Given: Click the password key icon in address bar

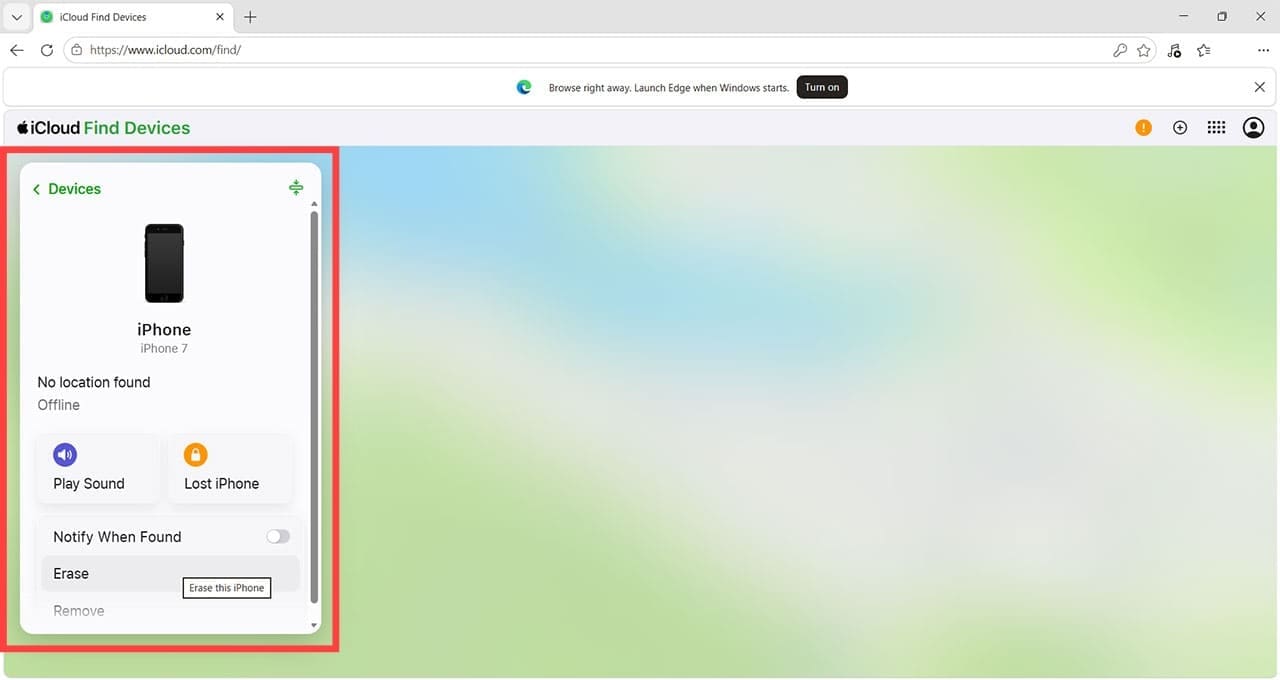Looking at the screenshot, I should [1120, 50].
